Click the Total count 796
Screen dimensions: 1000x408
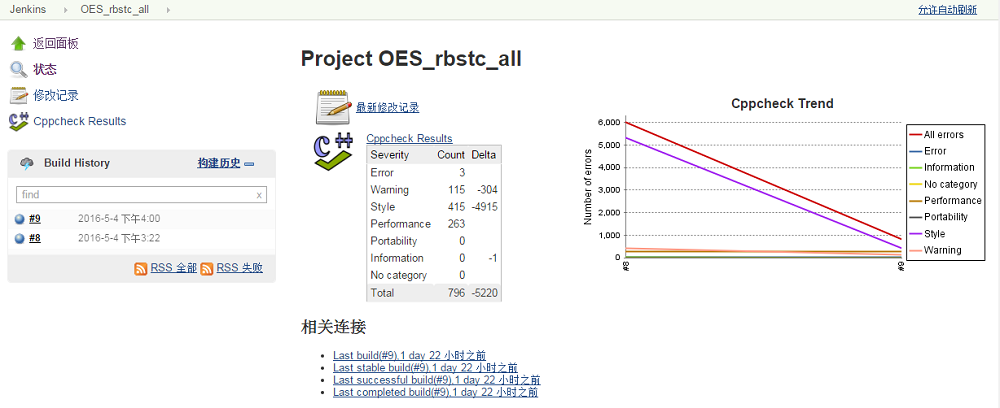[457, 293]
